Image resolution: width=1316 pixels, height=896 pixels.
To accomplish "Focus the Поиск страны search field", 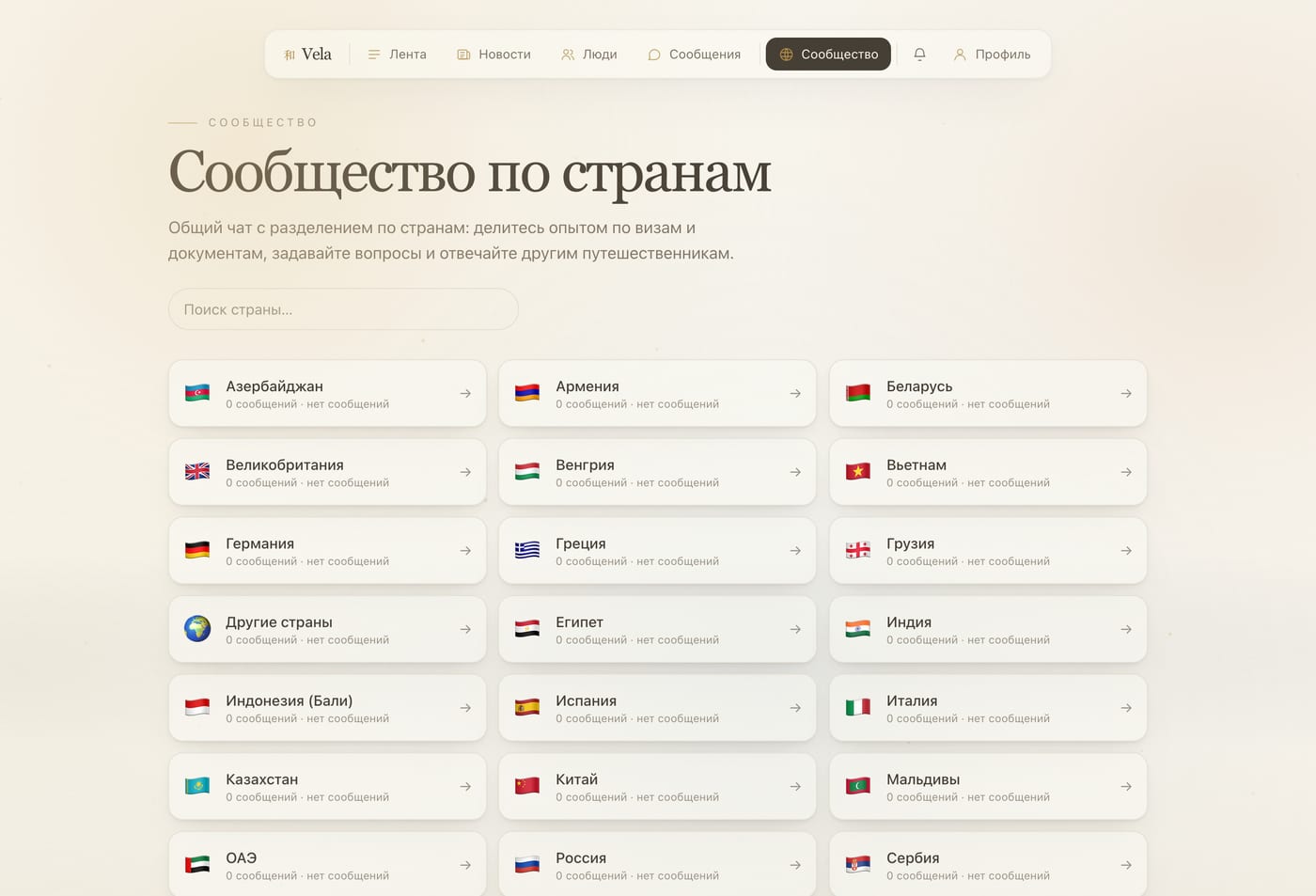I will click(x=343, y=309).
